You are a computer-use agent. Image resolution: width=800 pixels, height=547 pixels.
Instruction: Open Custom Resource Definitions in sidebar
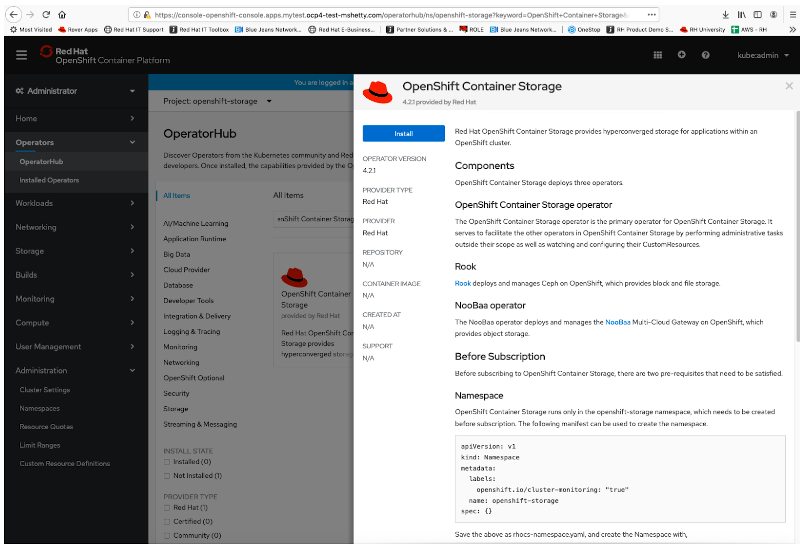(65, 463)
